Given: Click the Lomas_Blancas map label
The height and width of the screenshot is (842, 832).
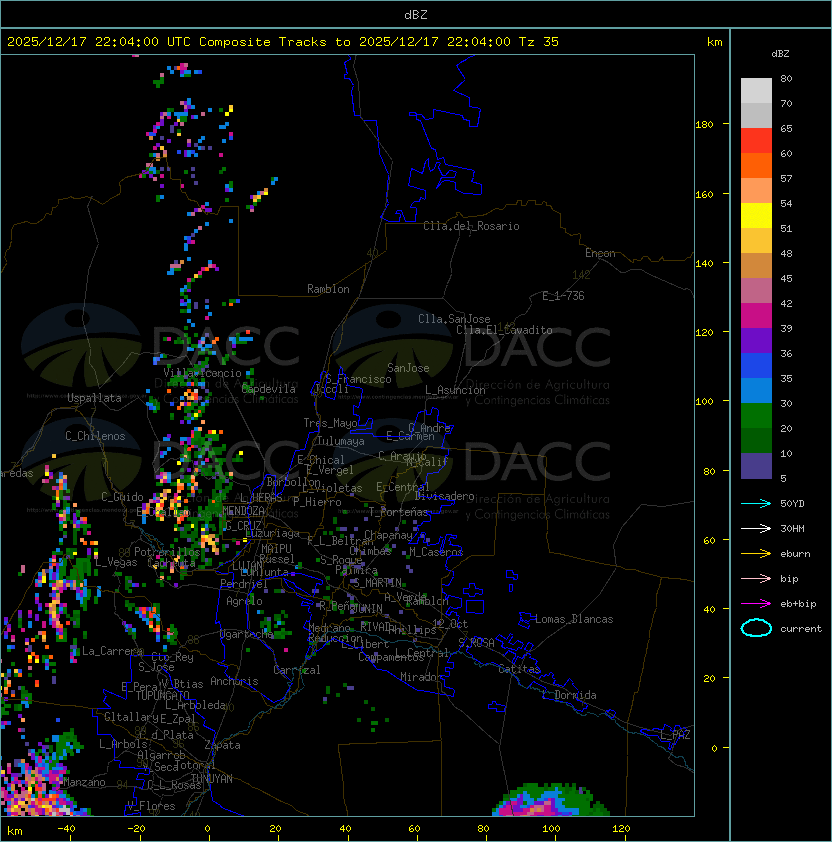Looking at the screenshot, I should pyautogui.click(x=574, y=619).
